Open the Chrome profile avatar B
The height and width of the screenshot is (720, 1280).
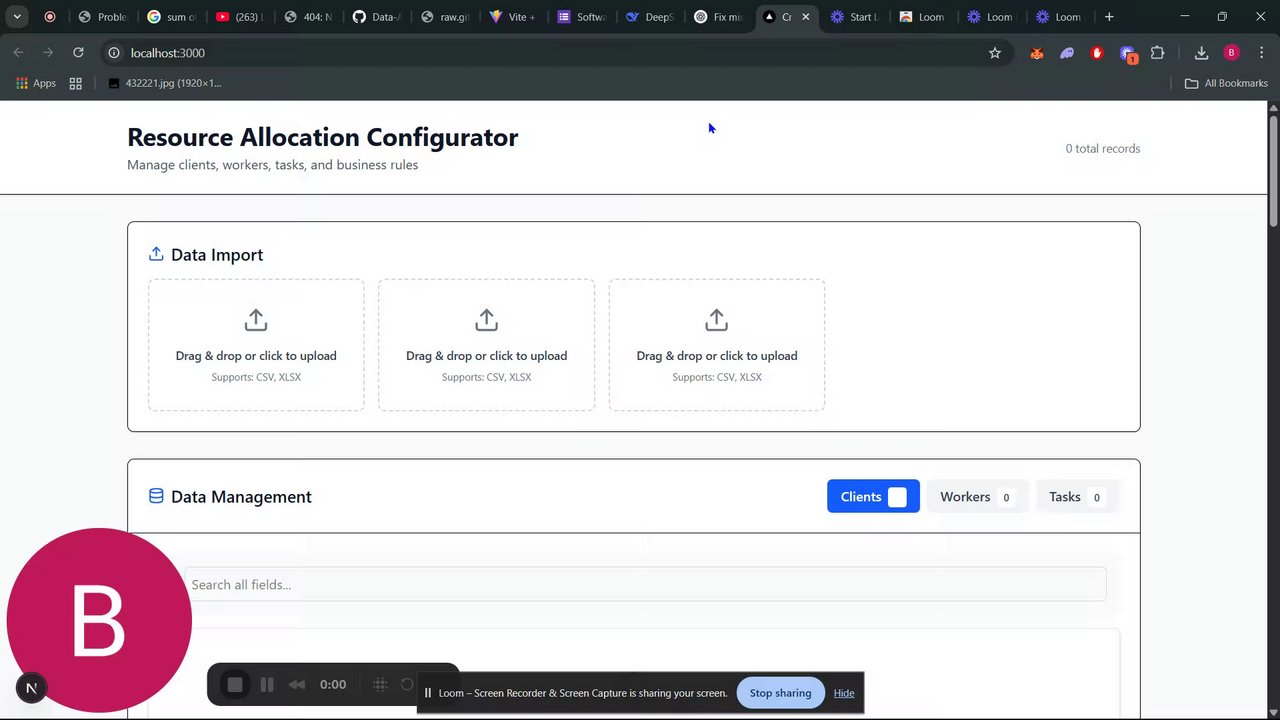point(1231,53)
